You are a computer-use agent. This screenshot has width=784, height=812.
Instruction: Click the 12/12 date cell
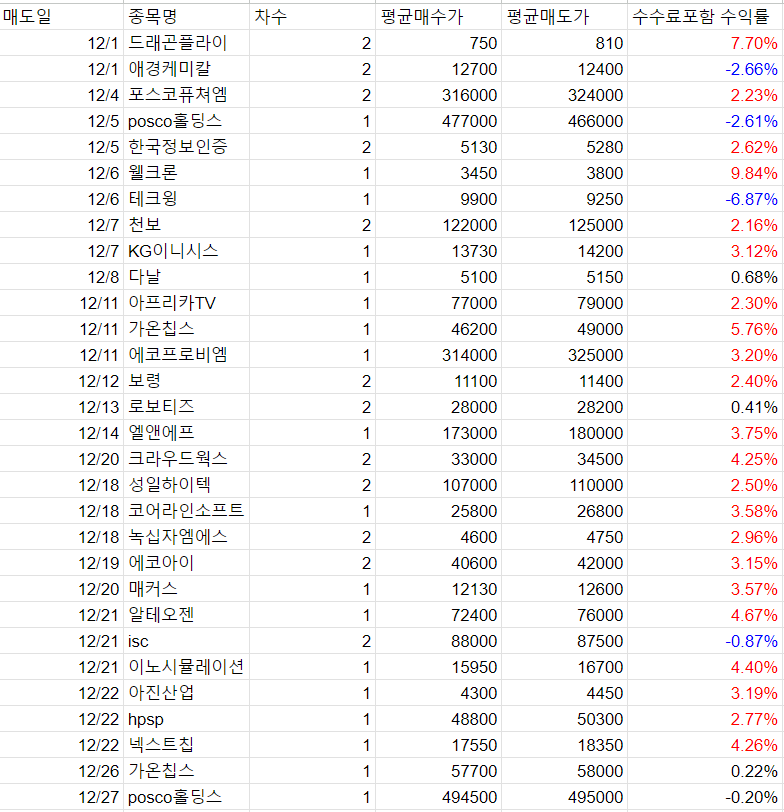click(x=62, y=381)
